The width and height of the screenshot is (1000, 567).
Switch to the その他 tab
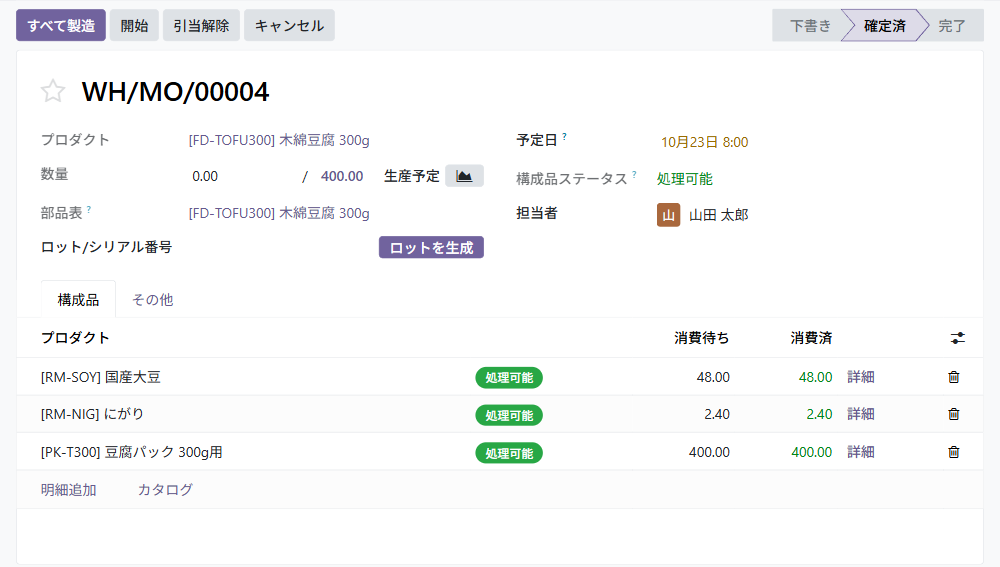pyautogui.click(x=152, y=299)
